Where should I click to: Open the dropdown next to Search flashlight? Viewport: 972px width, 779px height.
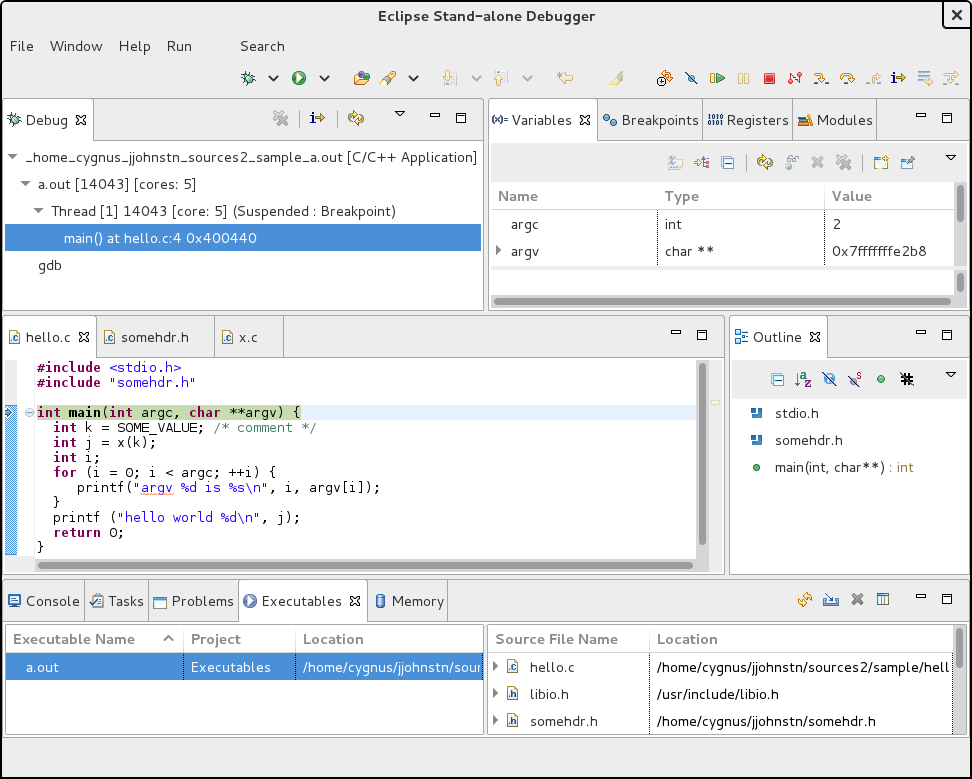tap(413, 78)
